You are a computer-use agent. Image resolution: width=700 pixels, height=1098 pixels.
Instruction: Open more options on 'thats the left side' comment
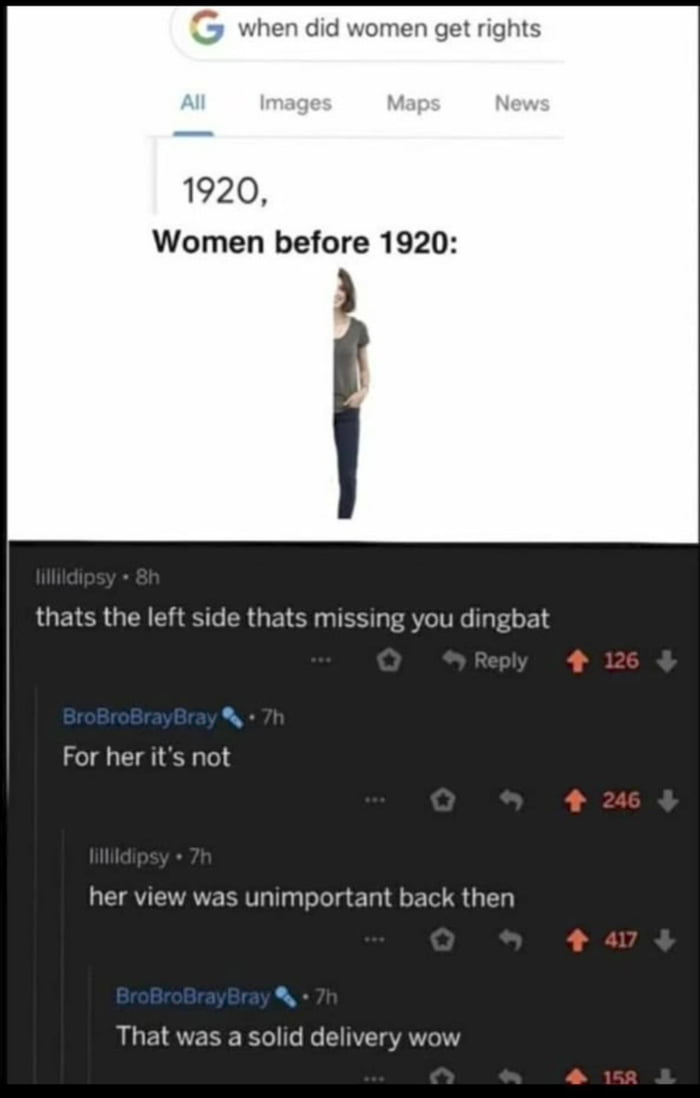click(x=321, y=661)
